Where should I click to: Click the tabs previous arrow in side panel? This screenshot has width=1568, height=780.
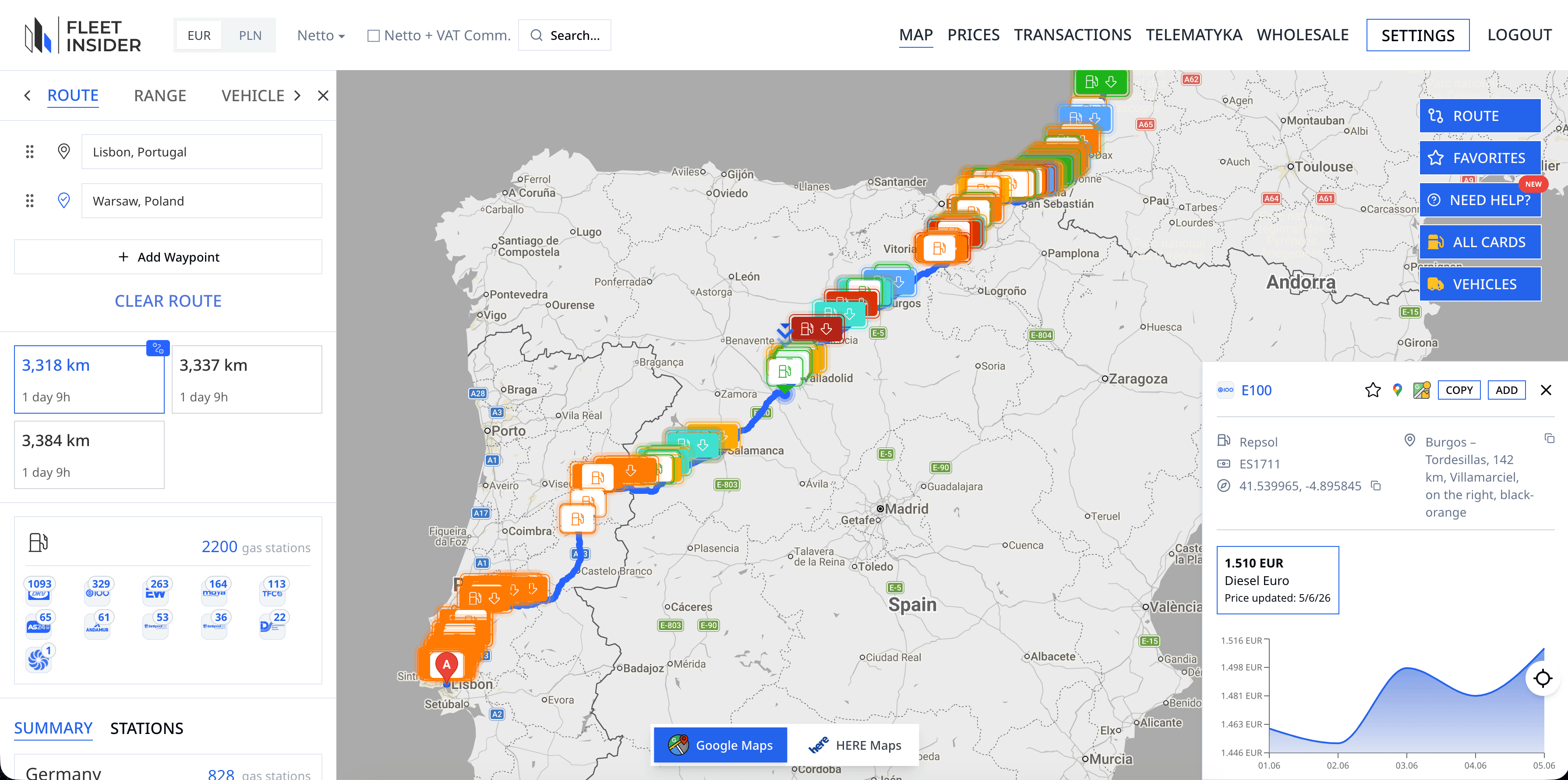click(27, 96)
